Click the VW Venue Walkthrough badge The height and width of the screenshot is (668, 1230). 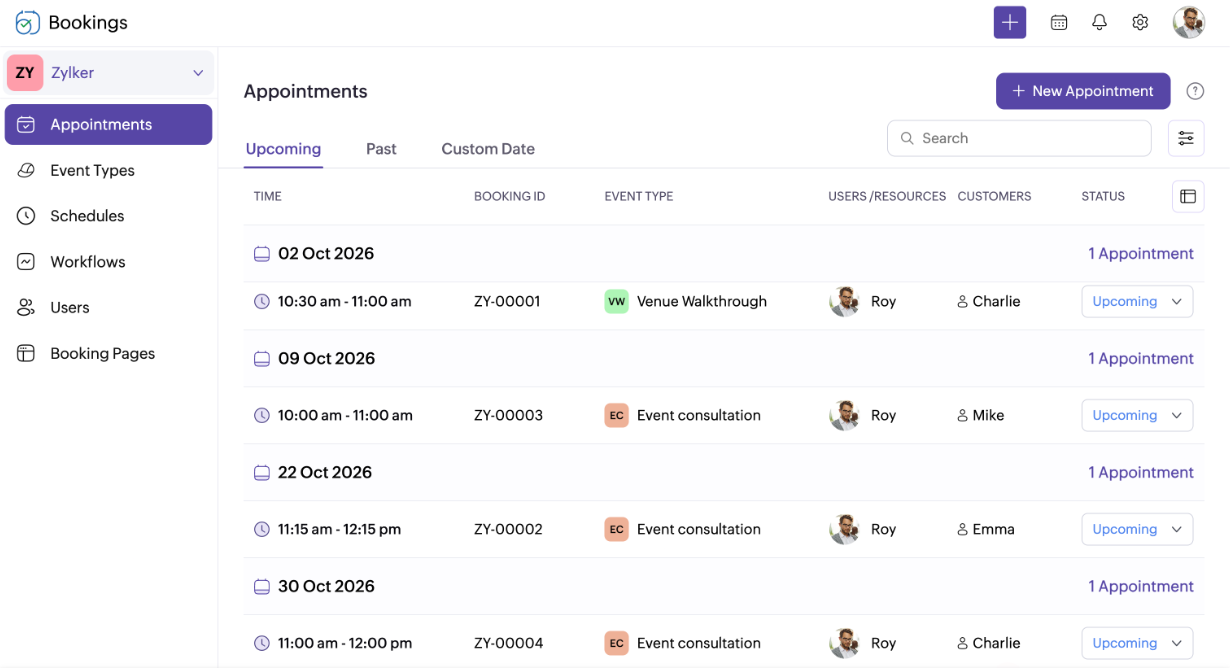pos(616,301)
